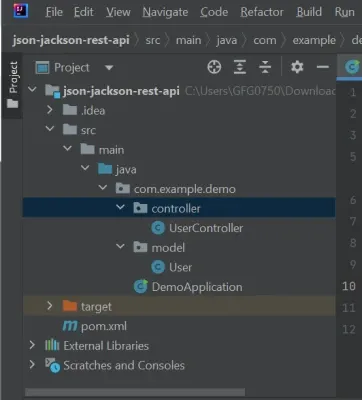Open the Edit menu

click(x=84, y=12)
